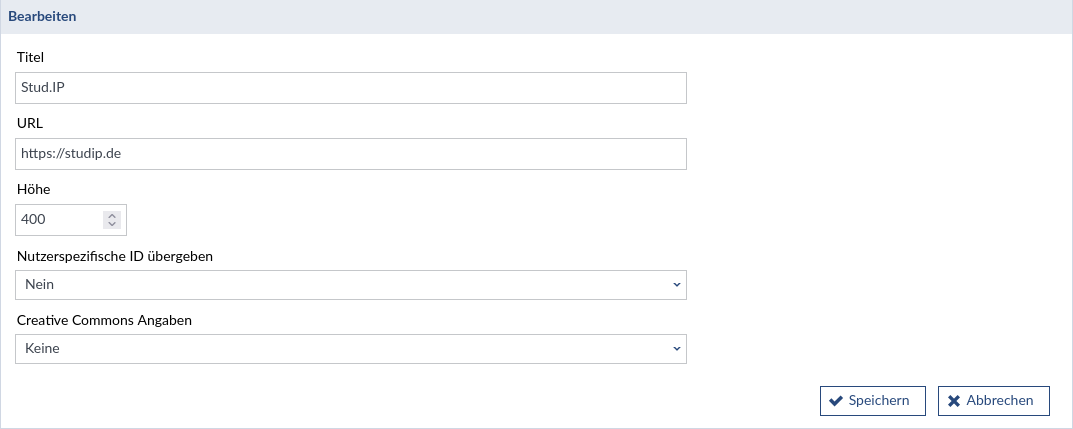Save changes with the Speichern button
Image resolution: width=1073 pixels, height=429 pixels.
pyautogui.click(x=872, y=401)
